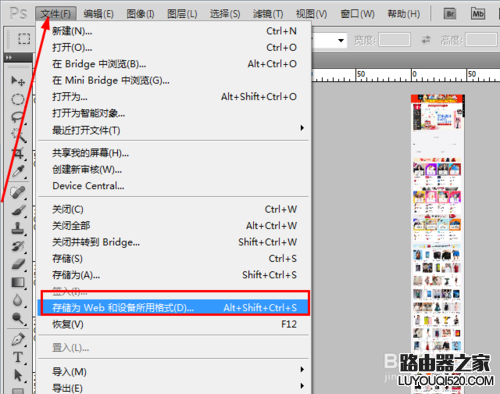The height and width of the screenshot is (394, 500).
Task: Select 存储为 Web 和设备所用格式(D)...
Action: (174, 307)
